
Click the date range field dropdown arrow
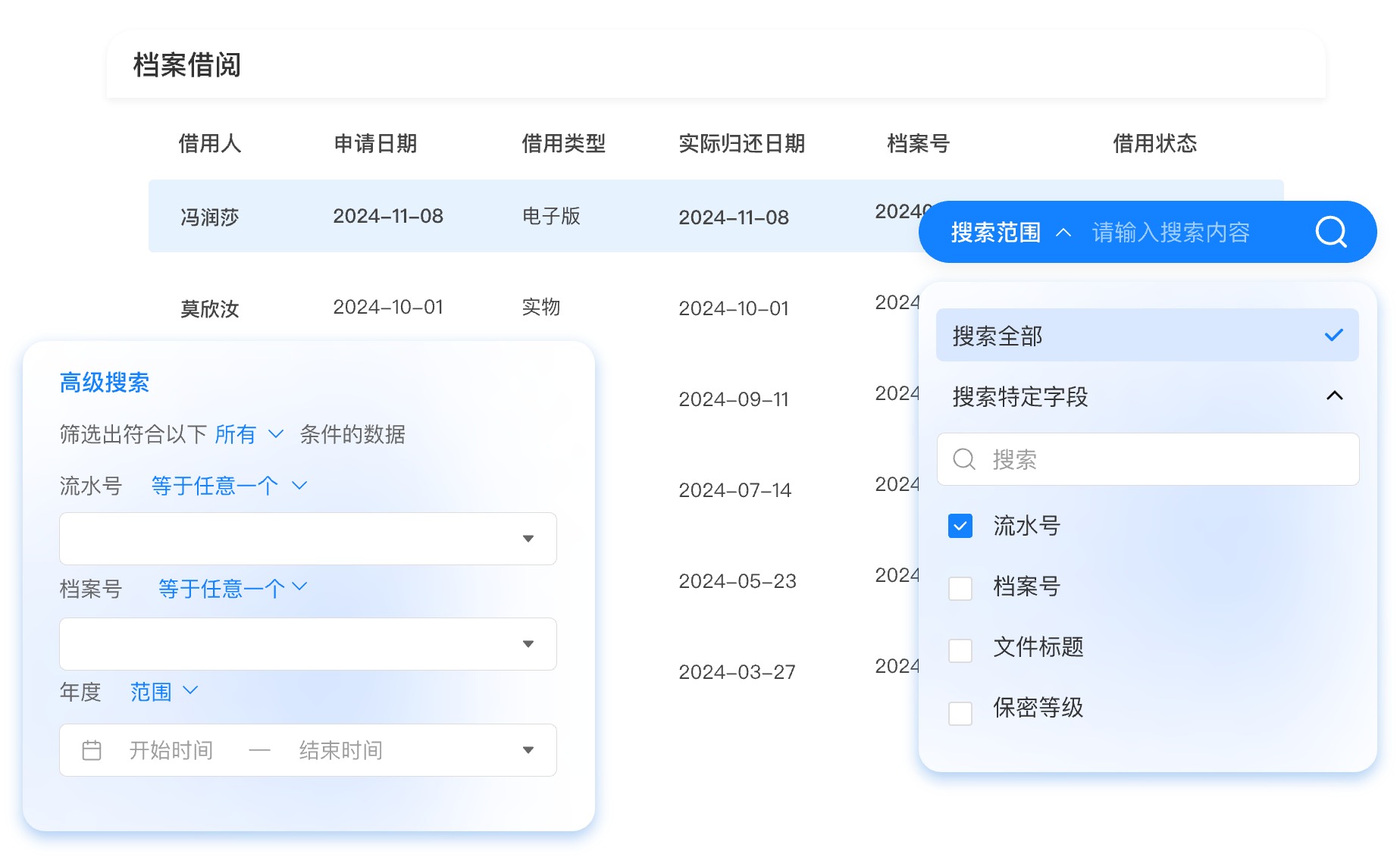pos(528,750)
